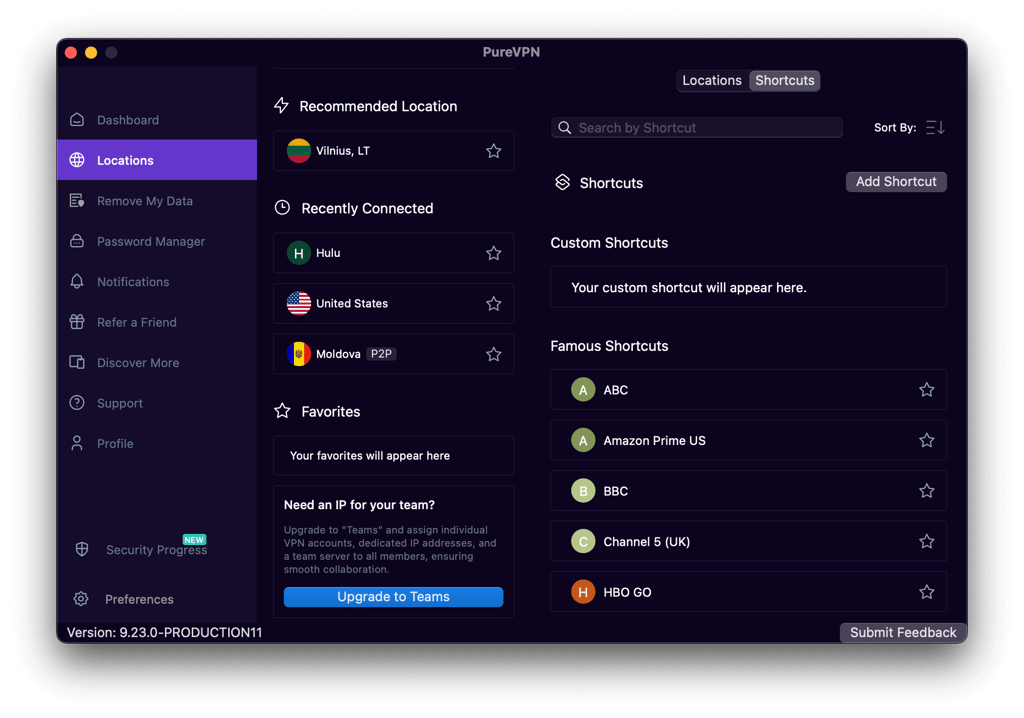The width and height of the screenshot is (1024, 718).
Task: Click the United States flag icon
Action: pos(298,303)
